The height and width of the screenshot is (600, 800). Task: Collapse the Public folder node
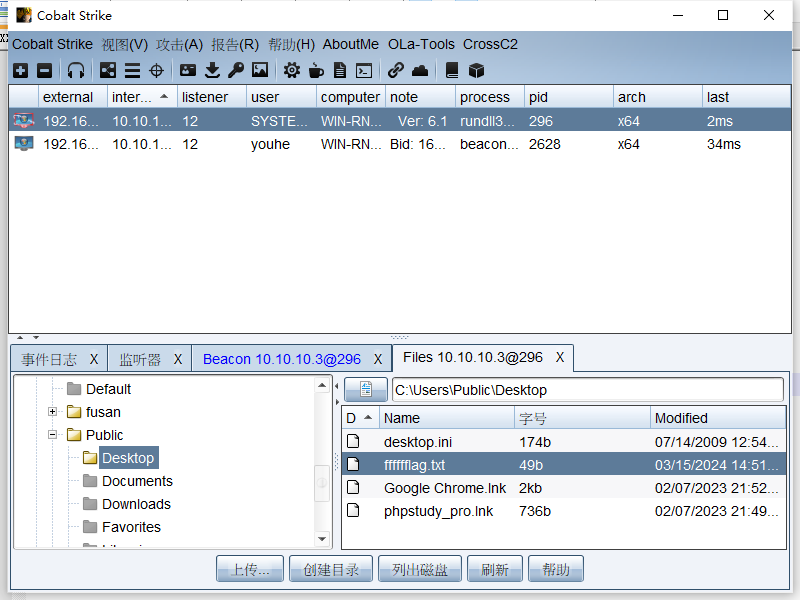pyautogui.click(x=52, y=435)
